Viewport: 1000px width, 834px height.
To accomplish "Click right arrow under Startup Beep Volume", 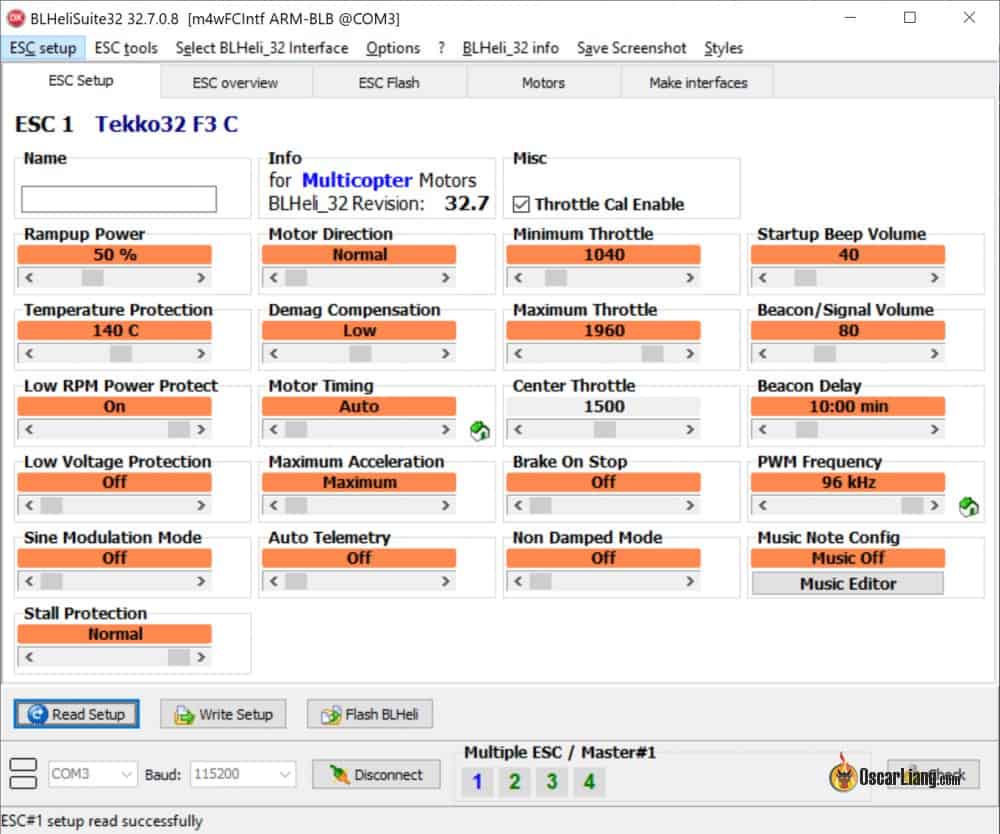I will [934, 277].
